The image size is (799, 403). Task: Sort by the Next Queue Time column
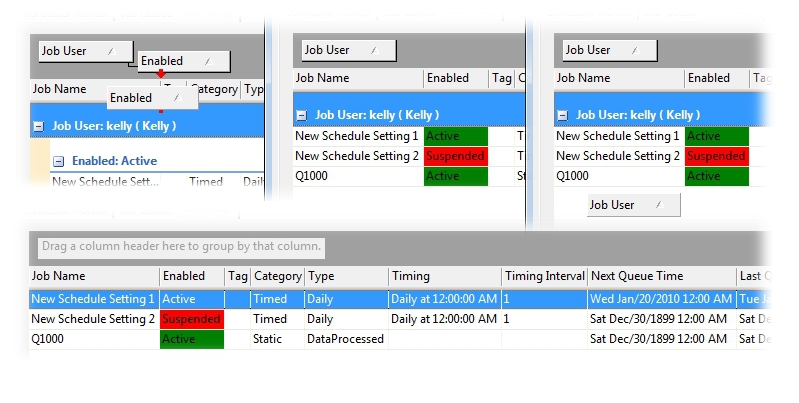pos(659,276)
